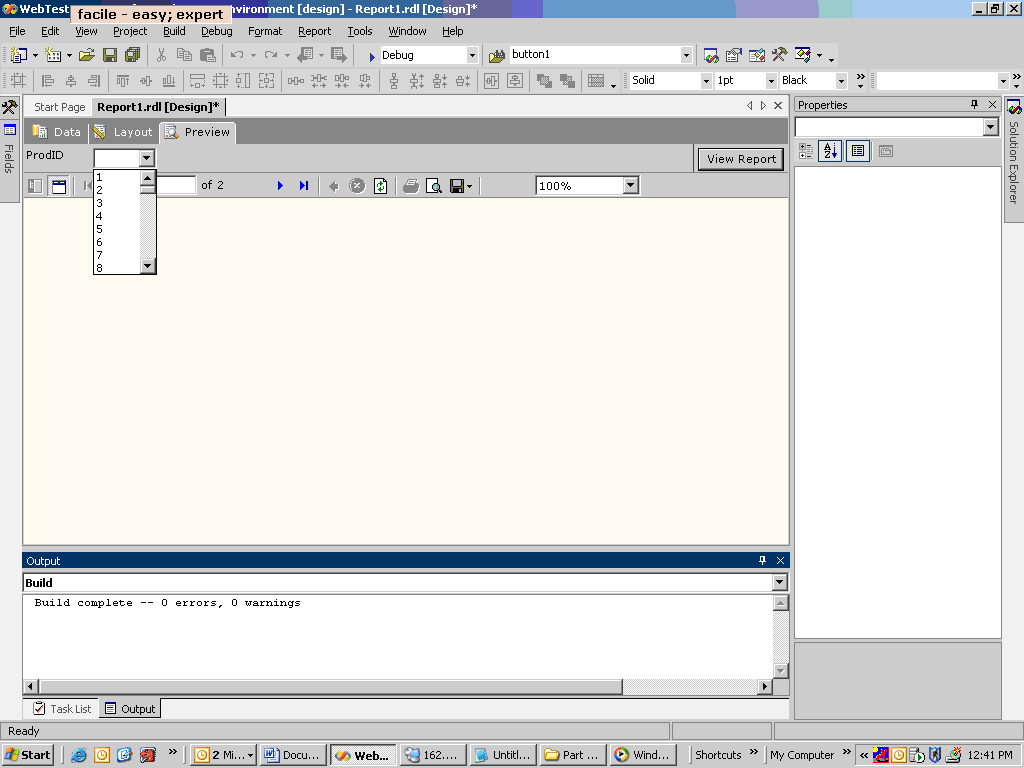1024x768 pixels.
Task: Open the 100% zoom dropdown
Action: tap(630, 185)
